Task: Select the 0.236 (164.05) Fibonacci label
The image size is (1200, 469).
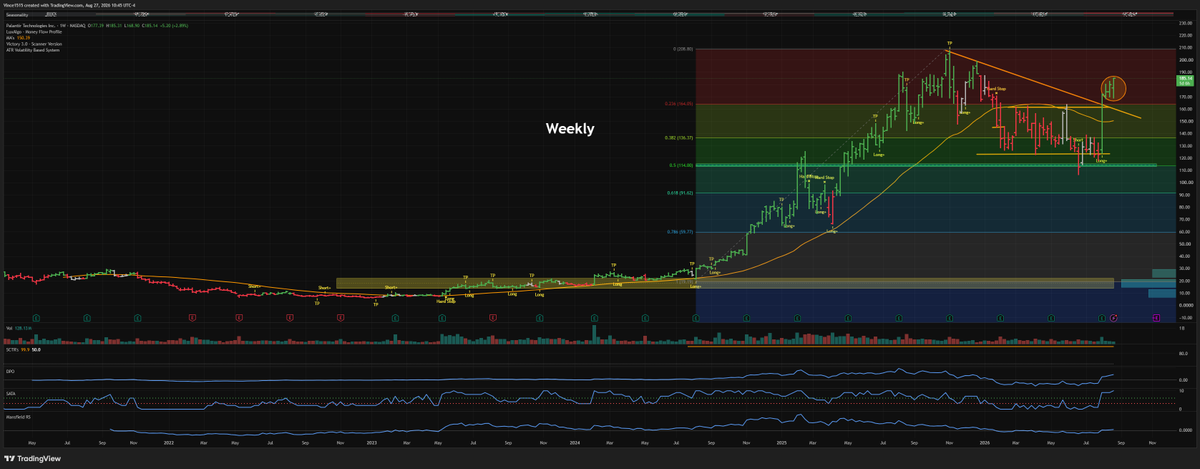Action: [679, 104]
